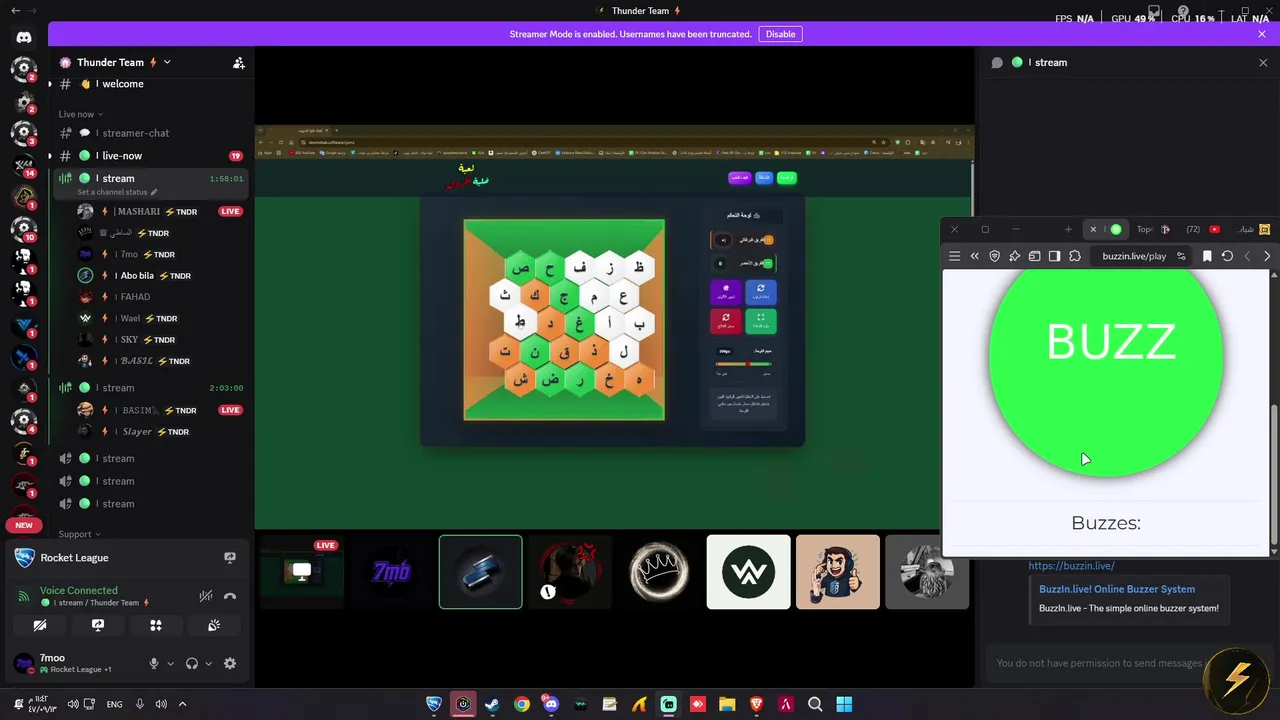1280x720 pixels.
Task: Stream Rocket League screen-share icon
Action: point(229,558)
